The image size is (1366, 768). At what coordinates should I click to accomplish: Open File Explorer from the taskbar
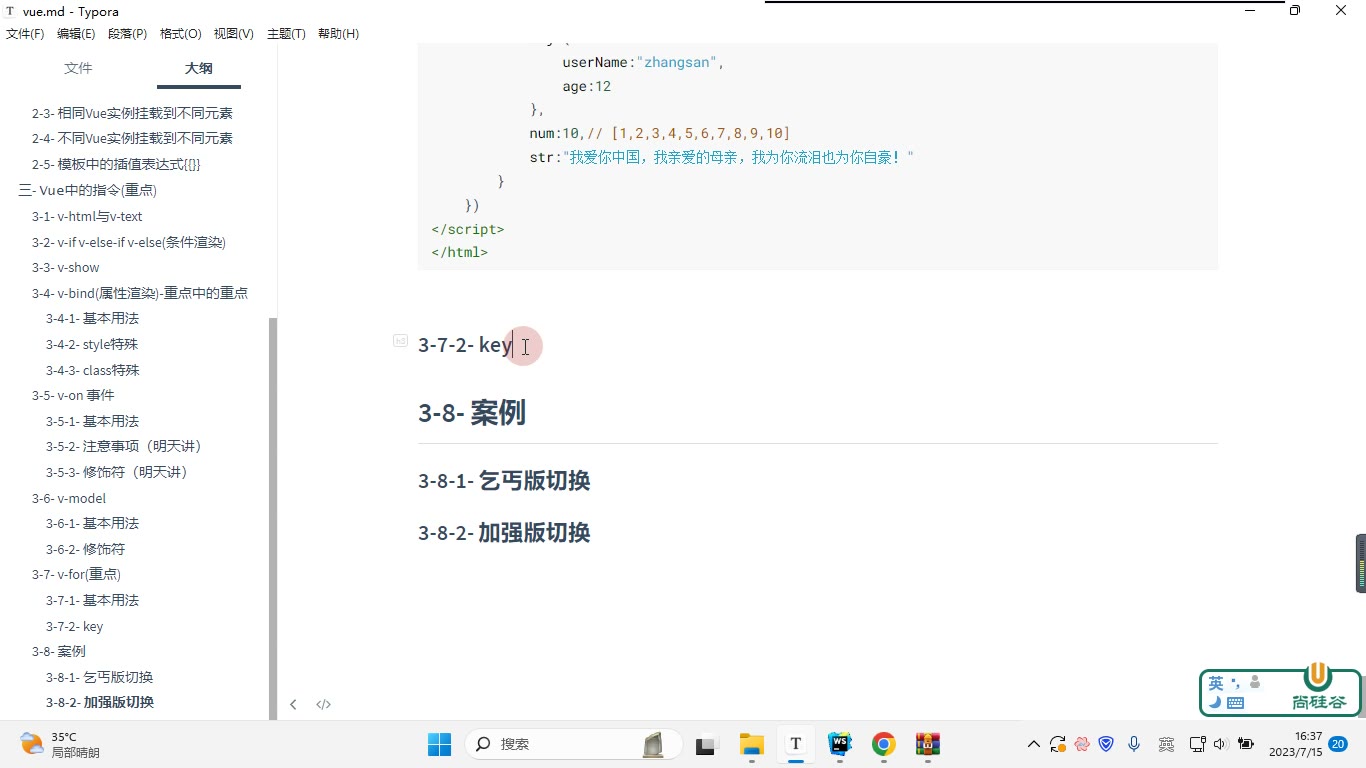tap(751, 744)
